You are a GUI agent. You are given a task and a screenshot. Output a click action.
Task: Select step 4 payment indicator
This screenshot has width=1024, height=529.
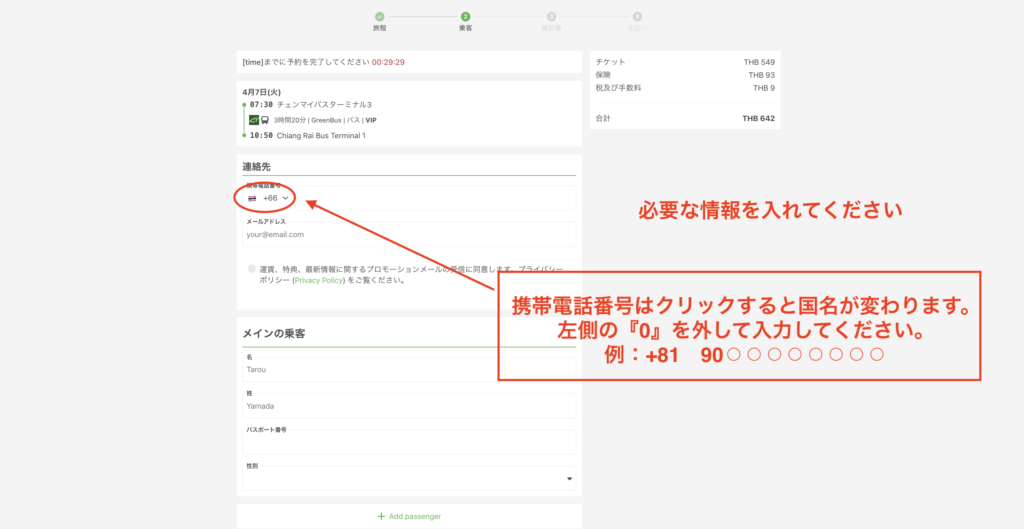pyautogui.click(x=637, y=16)
